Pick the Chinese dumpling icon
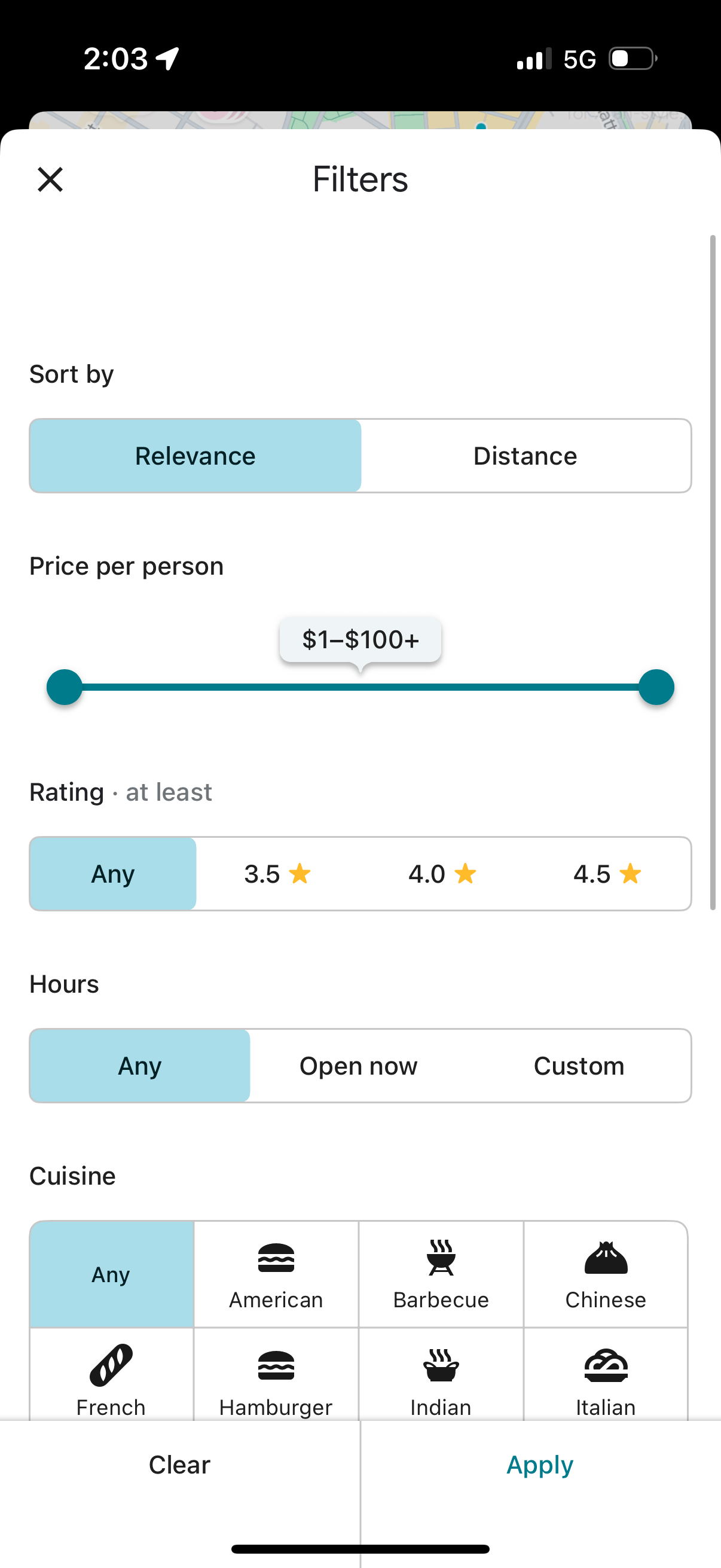721x1568 pixels. click(606, 1258)
